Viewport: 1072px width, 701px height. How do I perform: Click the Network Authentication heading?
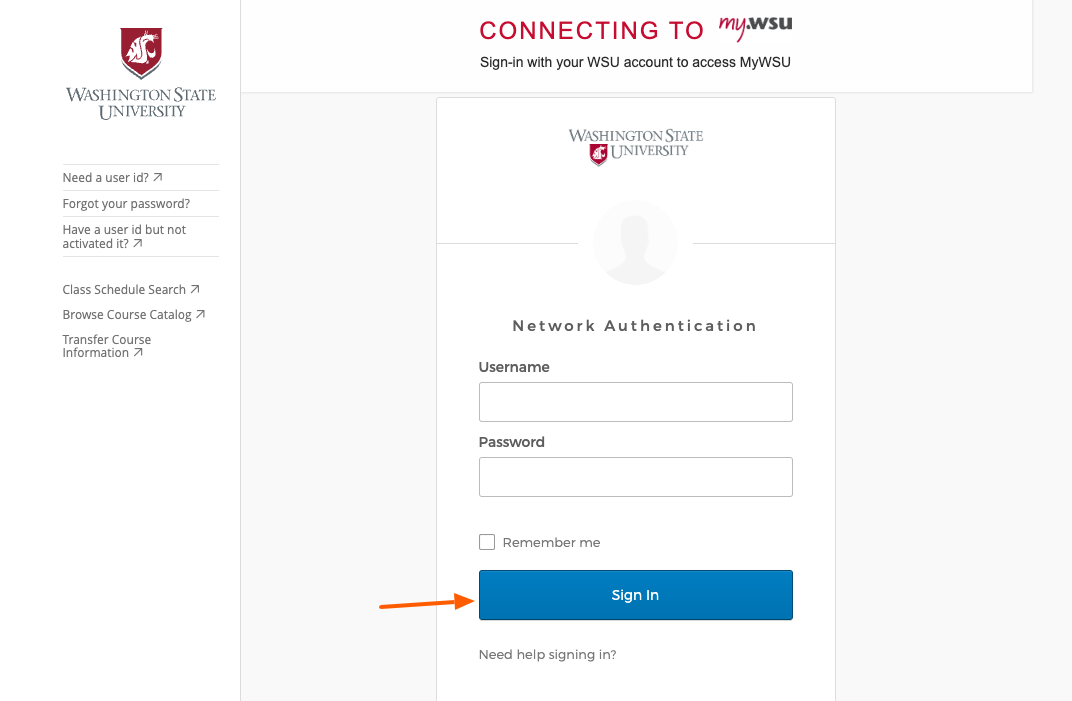(635, 325)
